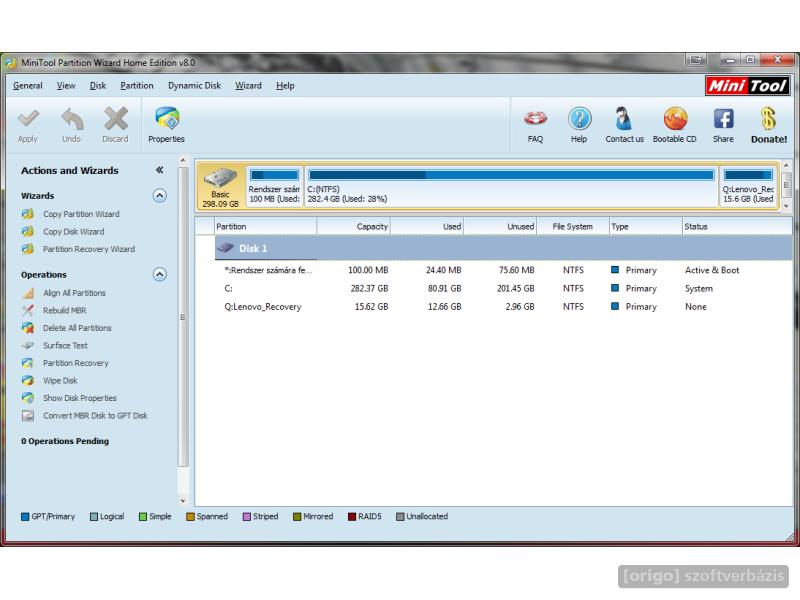The image size is (800, 600).
Task: Open the View menu
Action: (x=66, y=86)
